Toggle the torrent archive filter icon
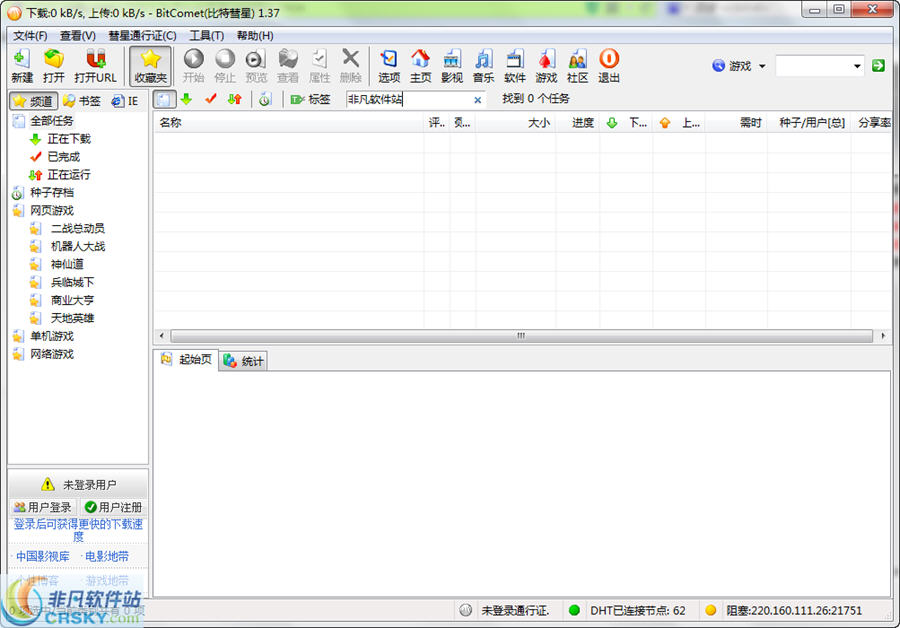The image size is (900, 628). [x=265, y=99]
